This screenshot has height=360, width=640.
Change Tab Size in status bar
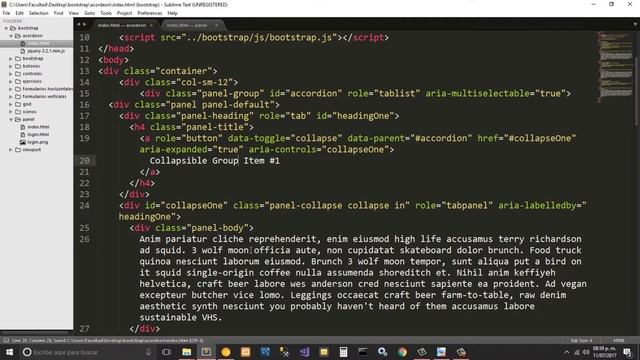click(581, 340)
